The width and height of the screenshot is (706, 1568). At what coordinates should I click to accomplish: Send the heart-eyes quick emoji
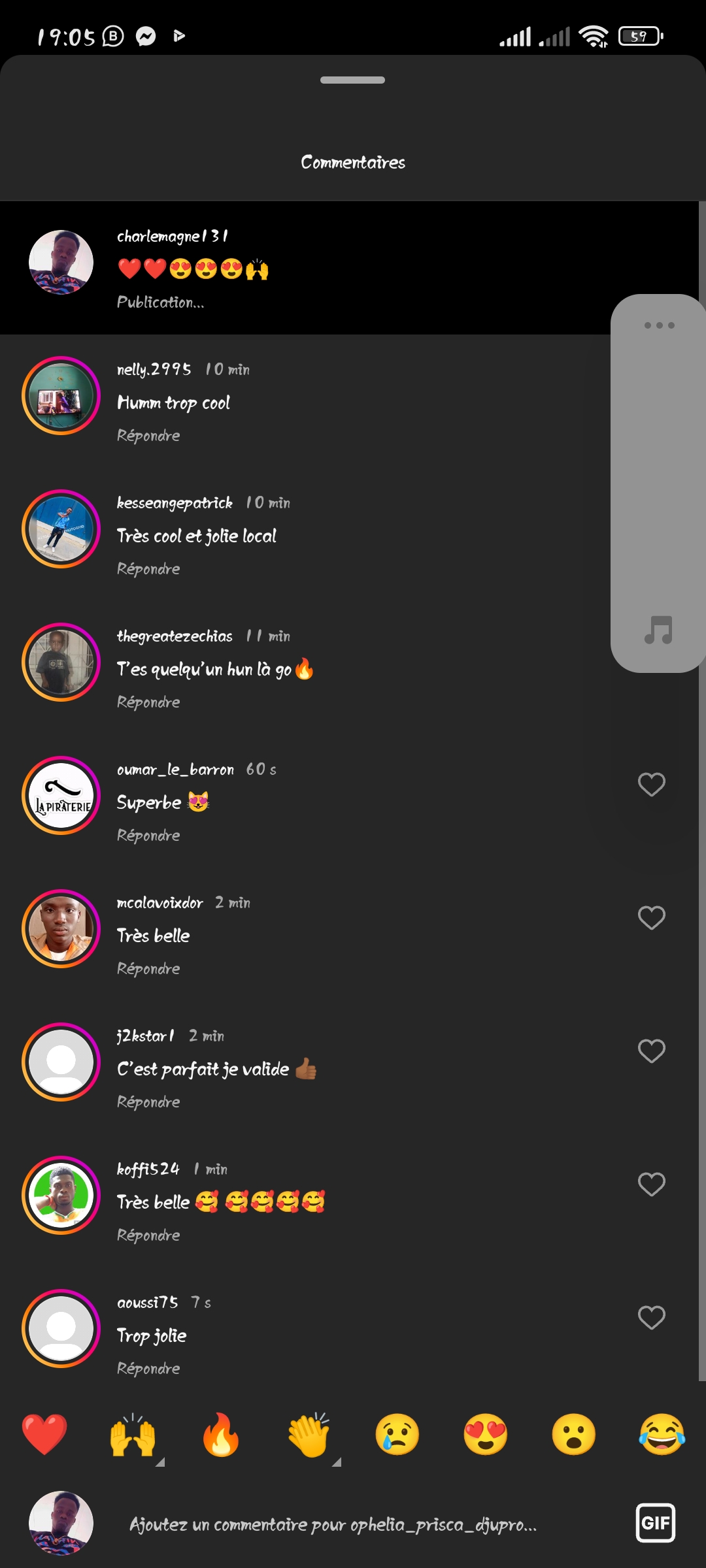(485, 1435)
